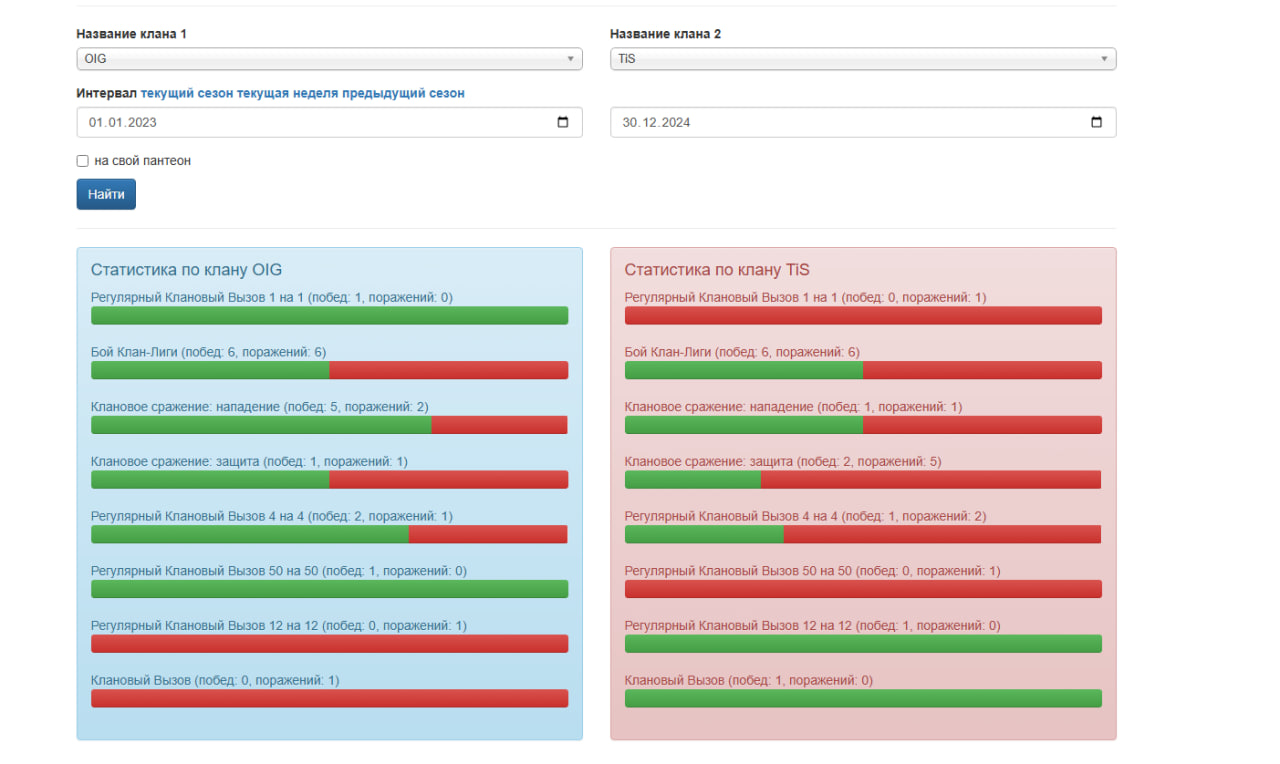Select the 'текущий сезон' interval link

pyautogui.click(x=187, y=93)
